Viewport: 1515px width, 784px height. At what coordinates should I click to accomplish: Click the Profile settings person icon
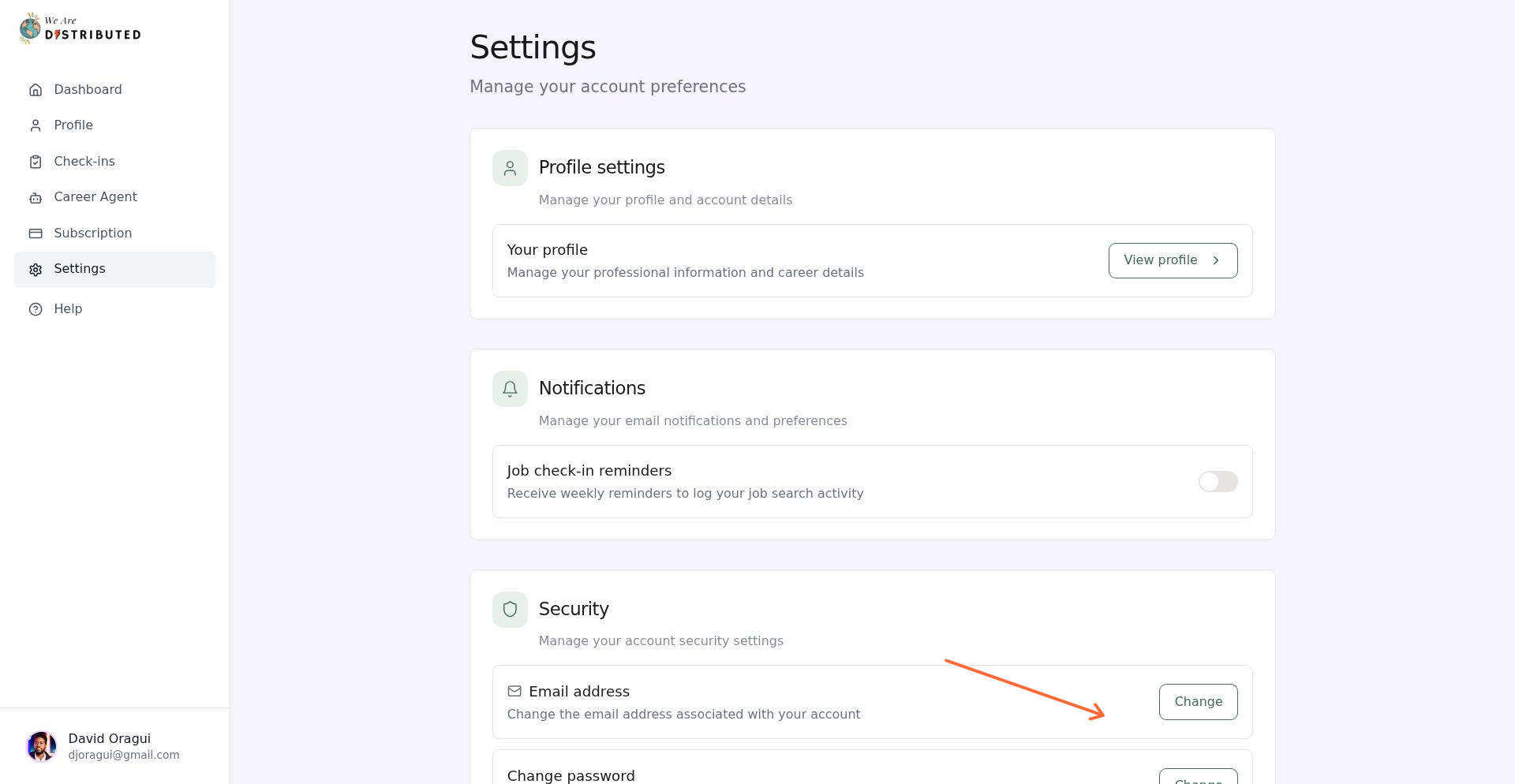[510, 168]
